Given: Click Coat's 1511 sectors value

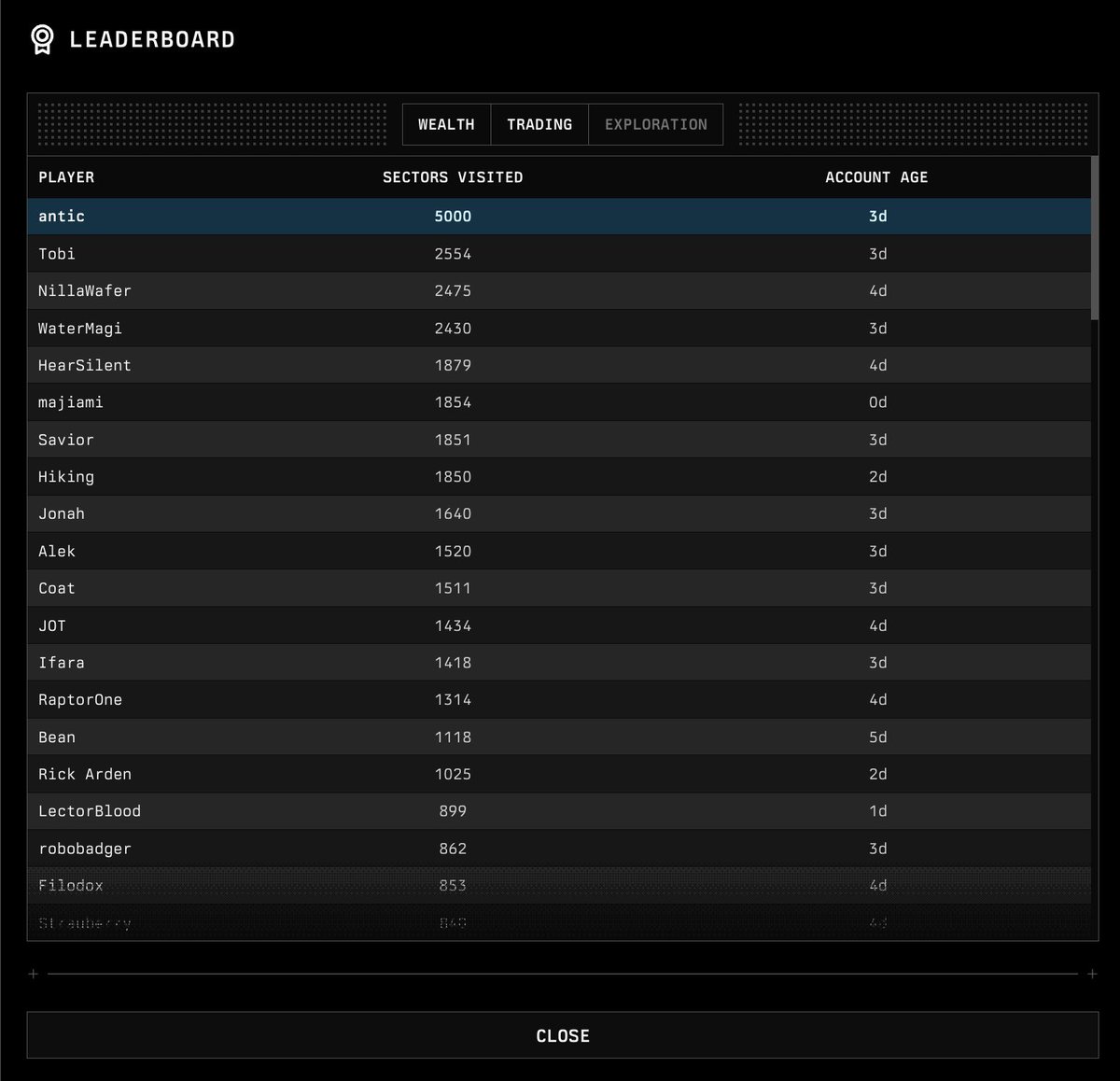Looking at the screenshot, I should click(453, 588).
